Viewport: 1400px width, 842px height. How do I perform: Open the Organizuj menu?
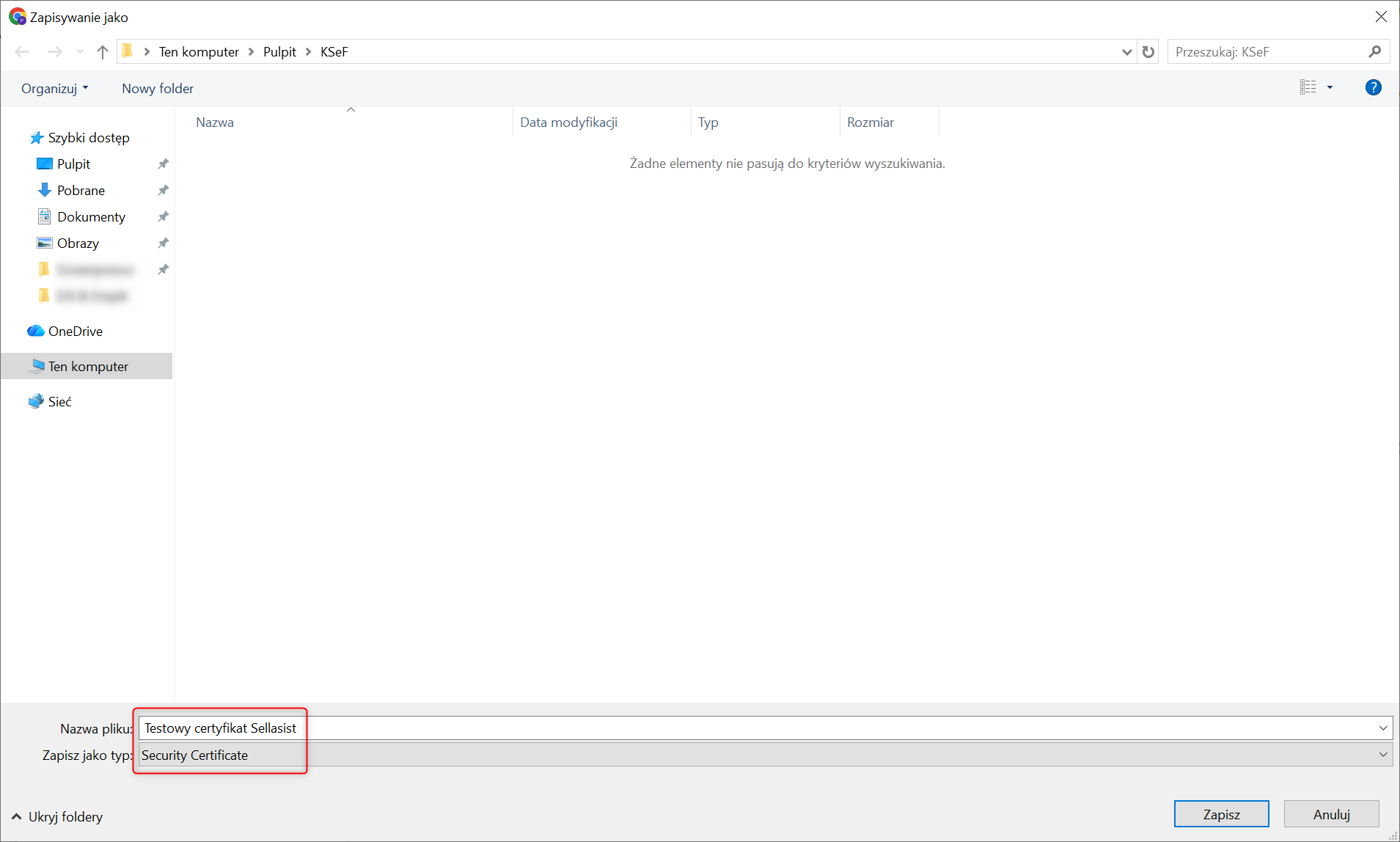[x=54, y=89]
